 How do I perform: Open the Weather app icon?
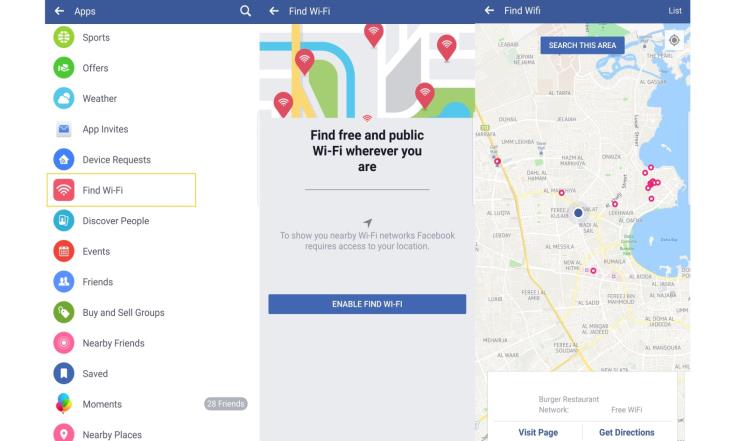pyautogui.click(x=64, y=99)
